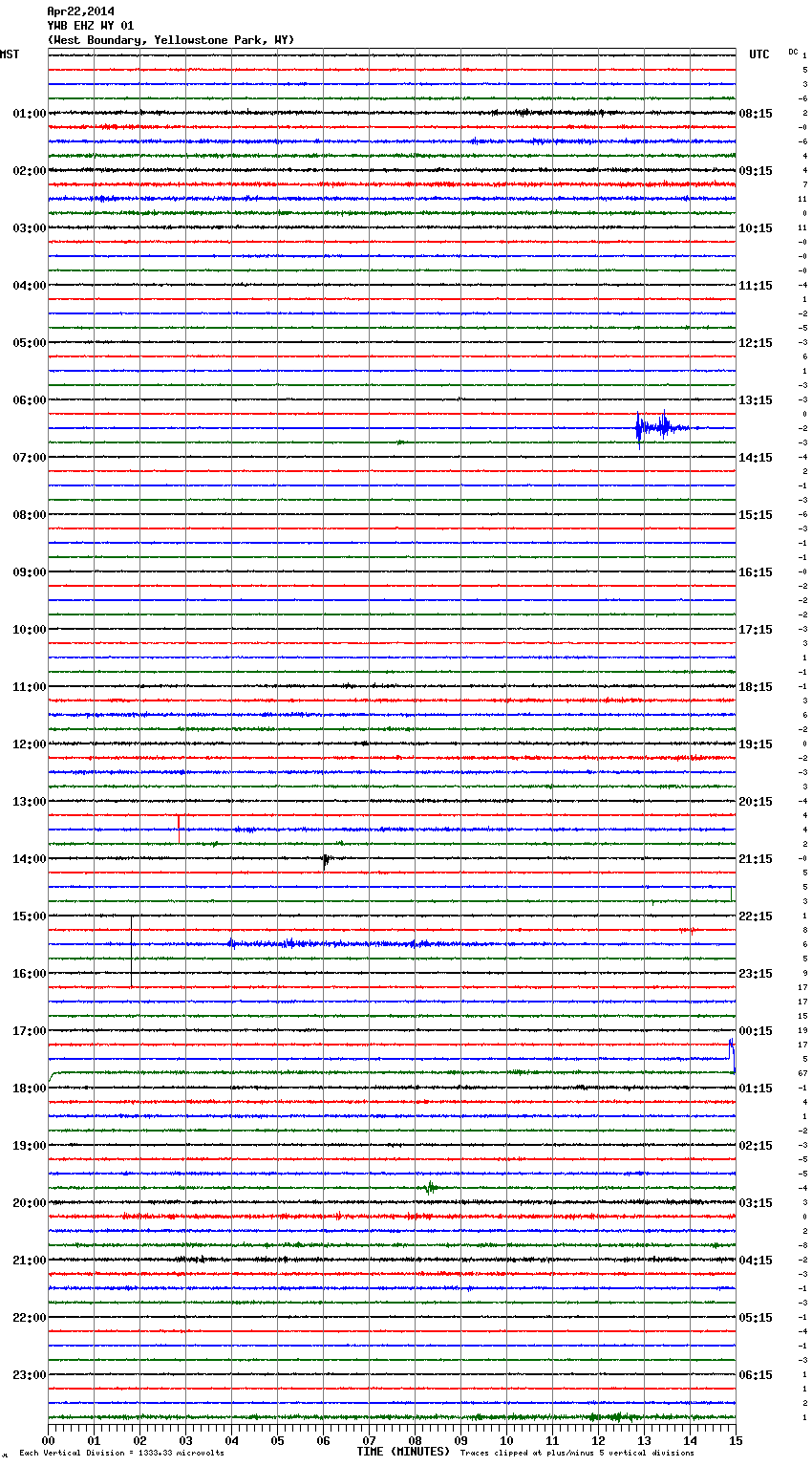812x1466 pixels.
Task: Click the Apr22,2014 date header
Action: (80, 11)
